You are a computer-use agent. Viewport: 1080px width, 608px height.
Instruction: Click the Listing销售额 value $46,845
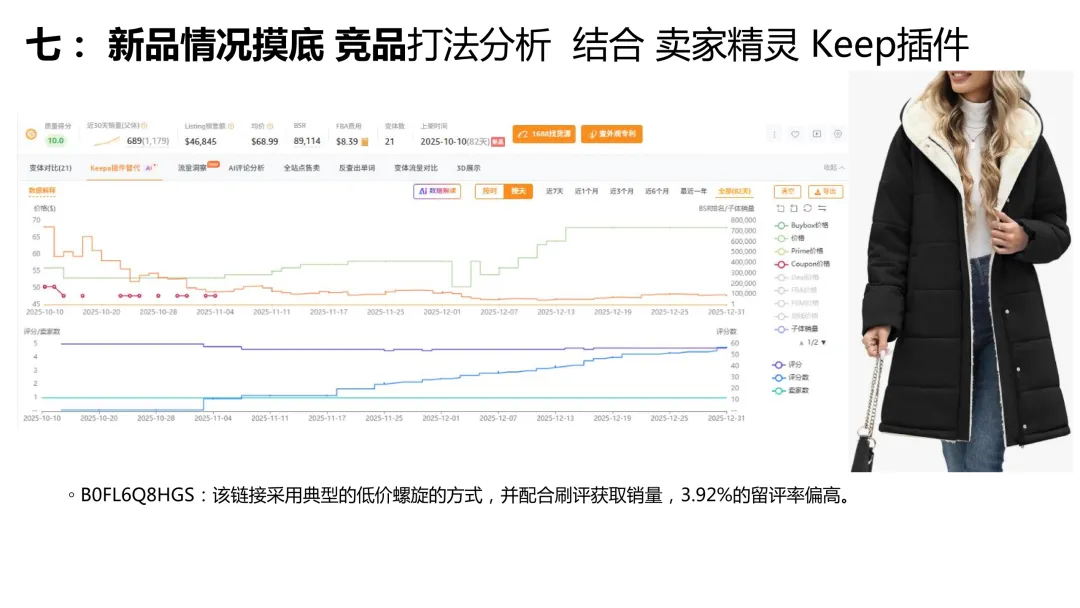[200, 142]
